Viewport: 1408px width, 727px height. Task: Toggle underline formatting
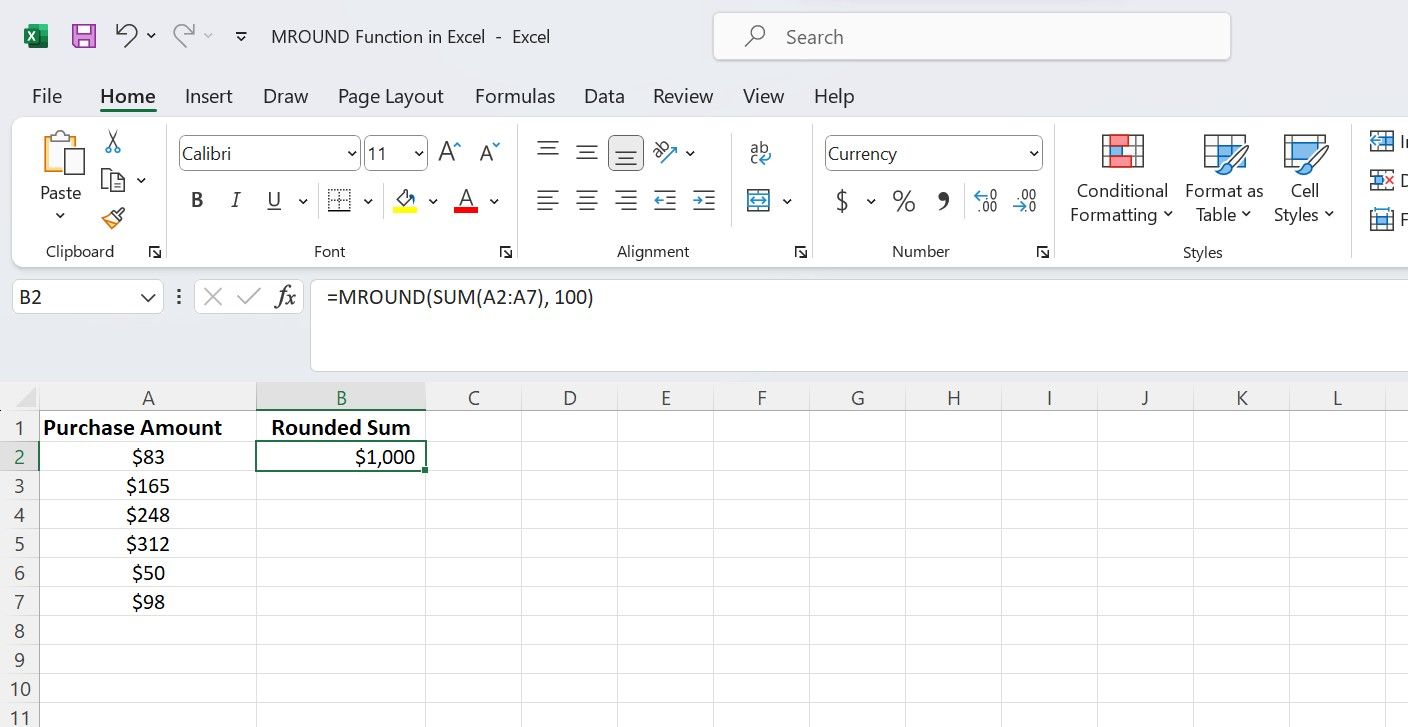pos(272,199)
